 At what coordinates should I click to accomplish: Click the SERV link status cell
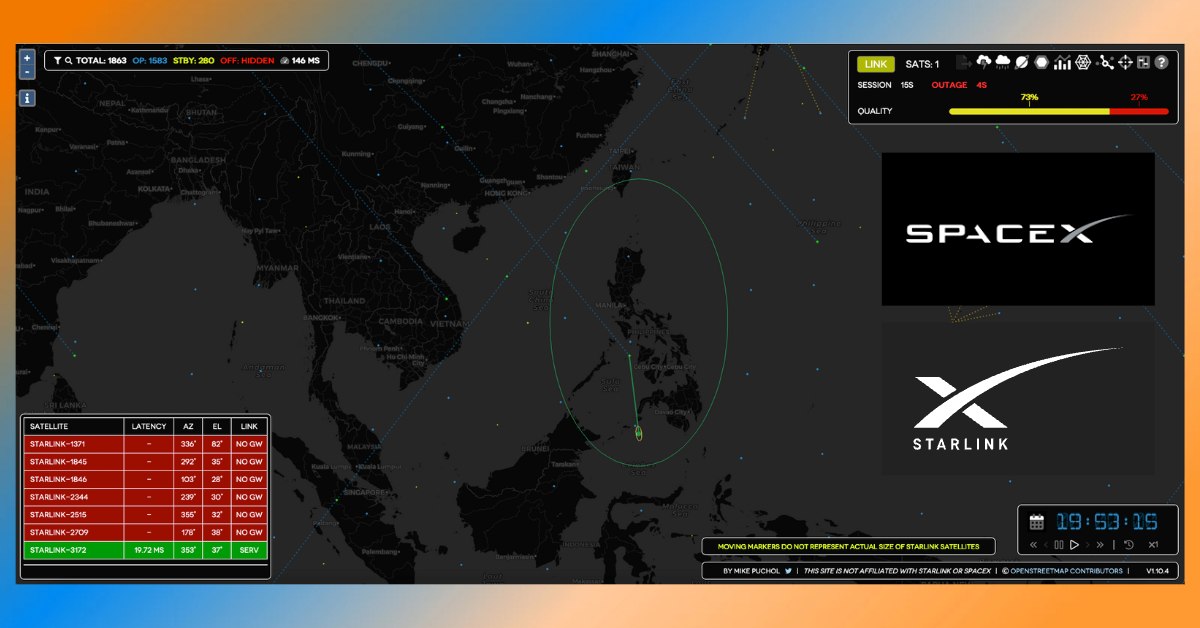tap(248, 551)
